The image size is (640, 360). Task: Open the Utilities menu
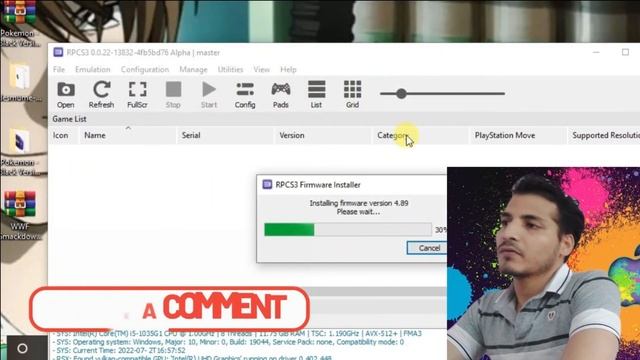[x=230, y=69]
